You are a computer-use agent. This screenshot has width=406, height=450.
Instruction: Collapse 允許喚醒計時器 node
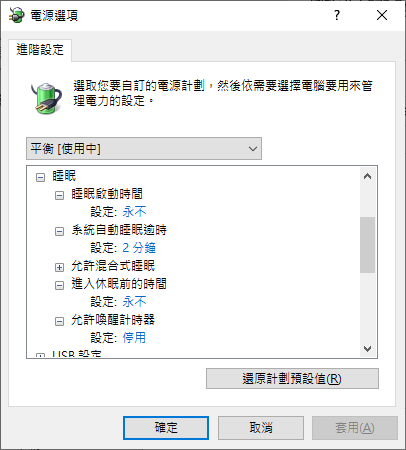coord(59,321)
